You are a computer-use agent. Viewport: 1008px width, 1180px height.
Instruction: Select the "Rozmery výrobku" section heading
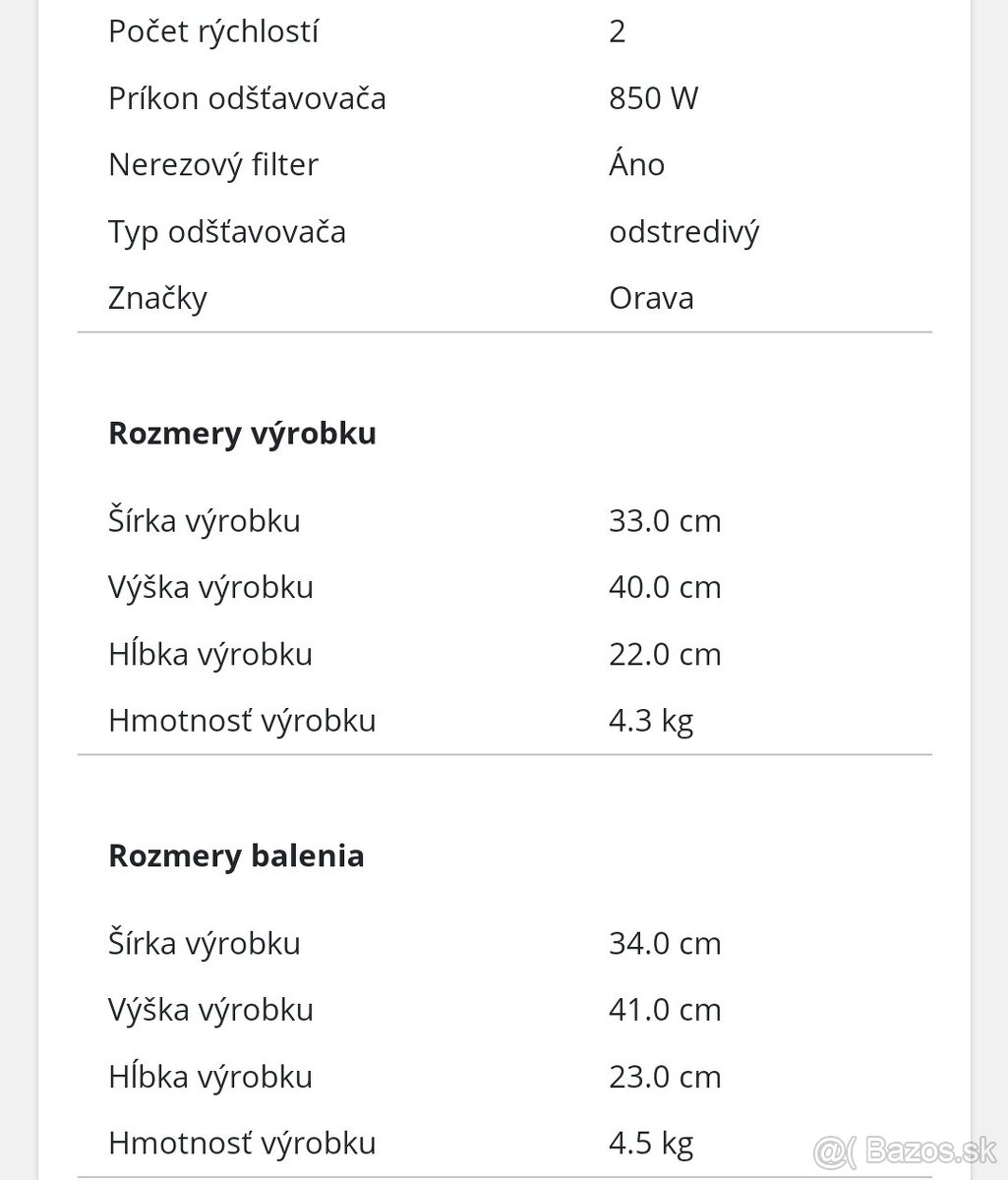(x=242, y=433)
